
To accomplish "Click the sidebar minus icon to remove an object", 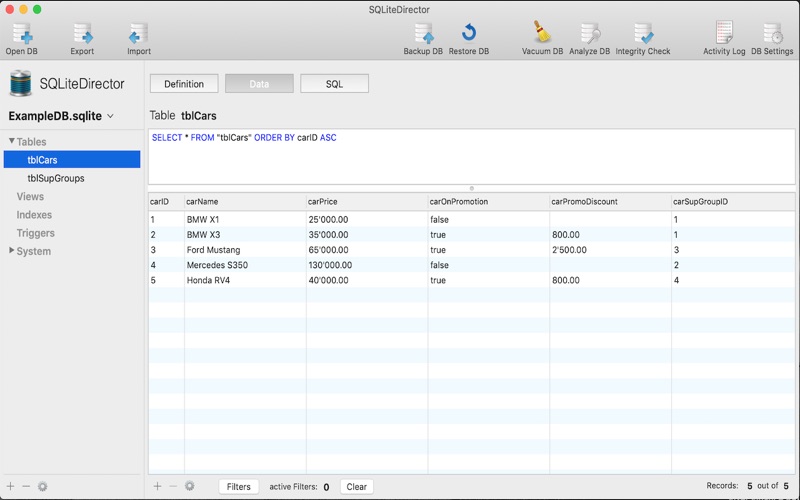I will tap(26, 486).
